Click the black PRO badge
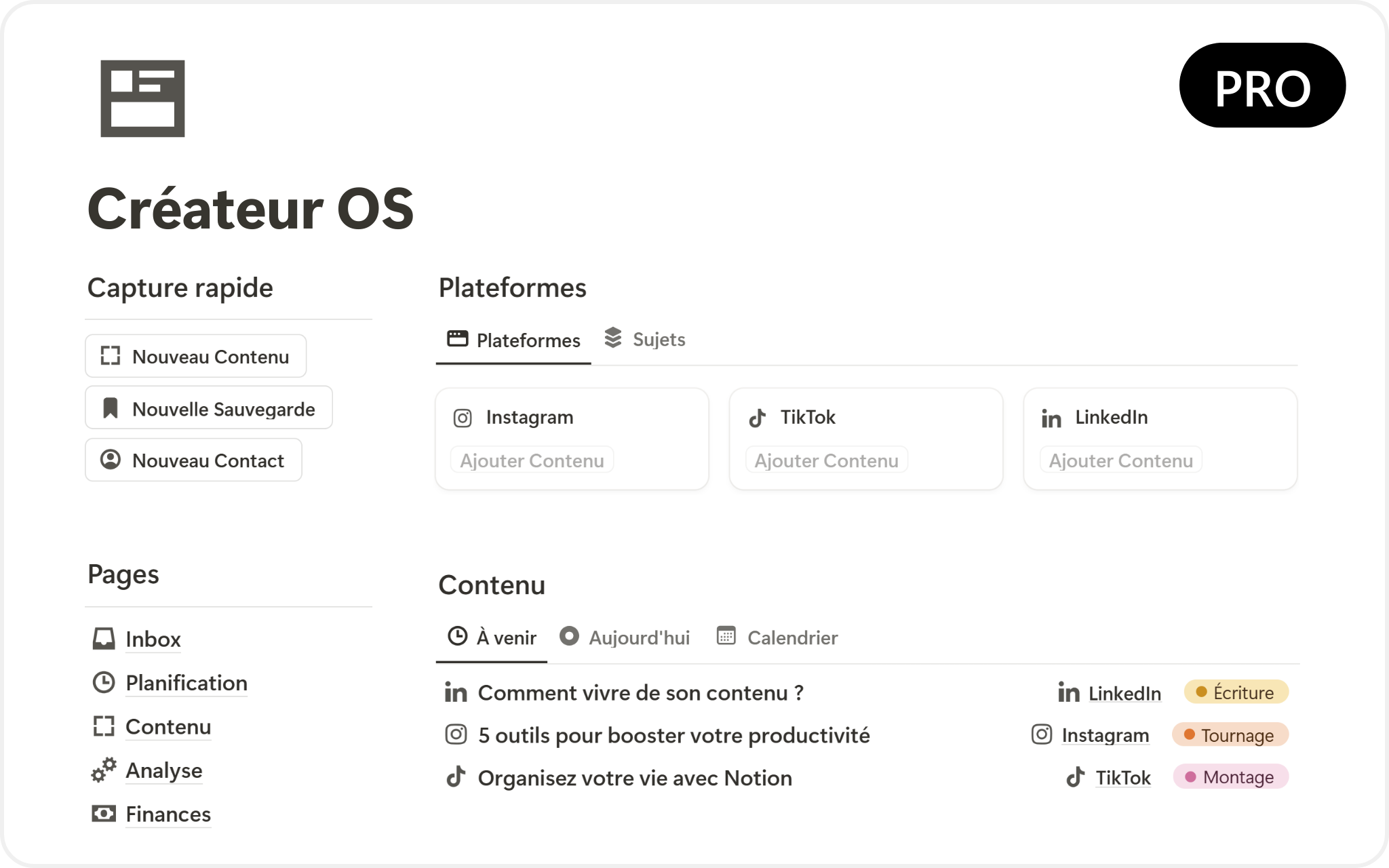This screenshot has height=868, width=1389. point(1262,85)
